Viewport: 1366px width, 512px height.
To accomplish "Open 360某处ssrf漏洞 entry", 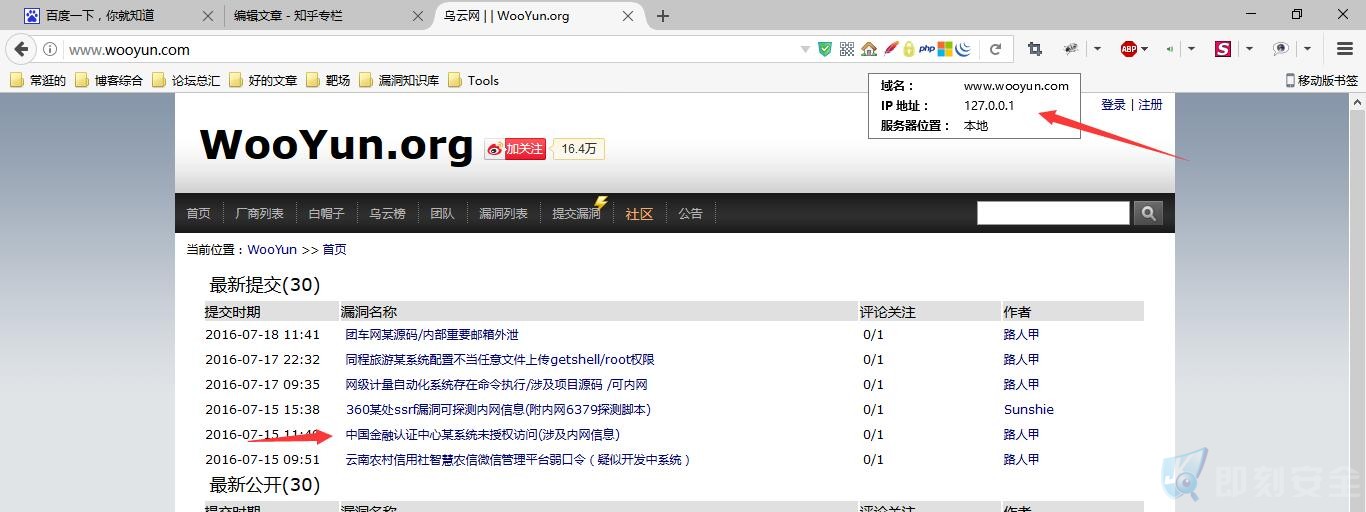I will tap(498, 409).
